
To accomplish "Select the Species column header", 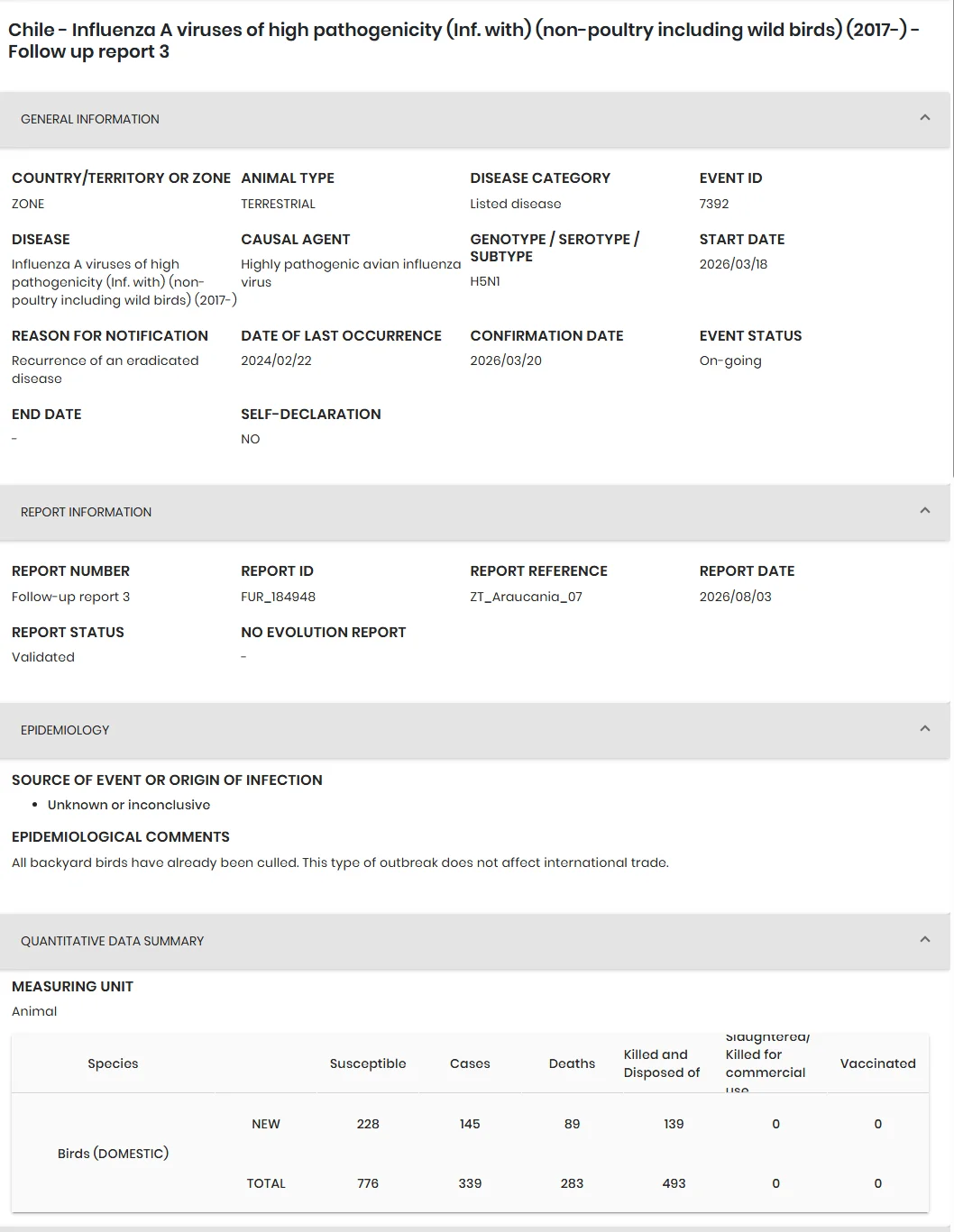I will point(113,1063).
